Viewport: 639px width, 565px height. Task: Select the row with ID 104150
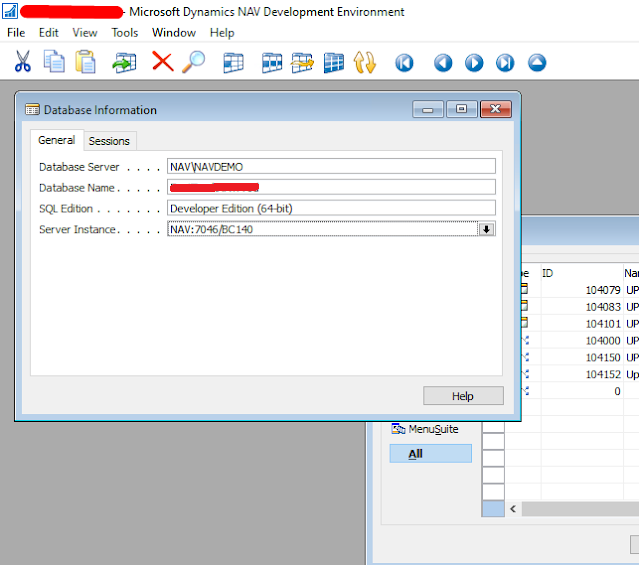pos(580,358)
